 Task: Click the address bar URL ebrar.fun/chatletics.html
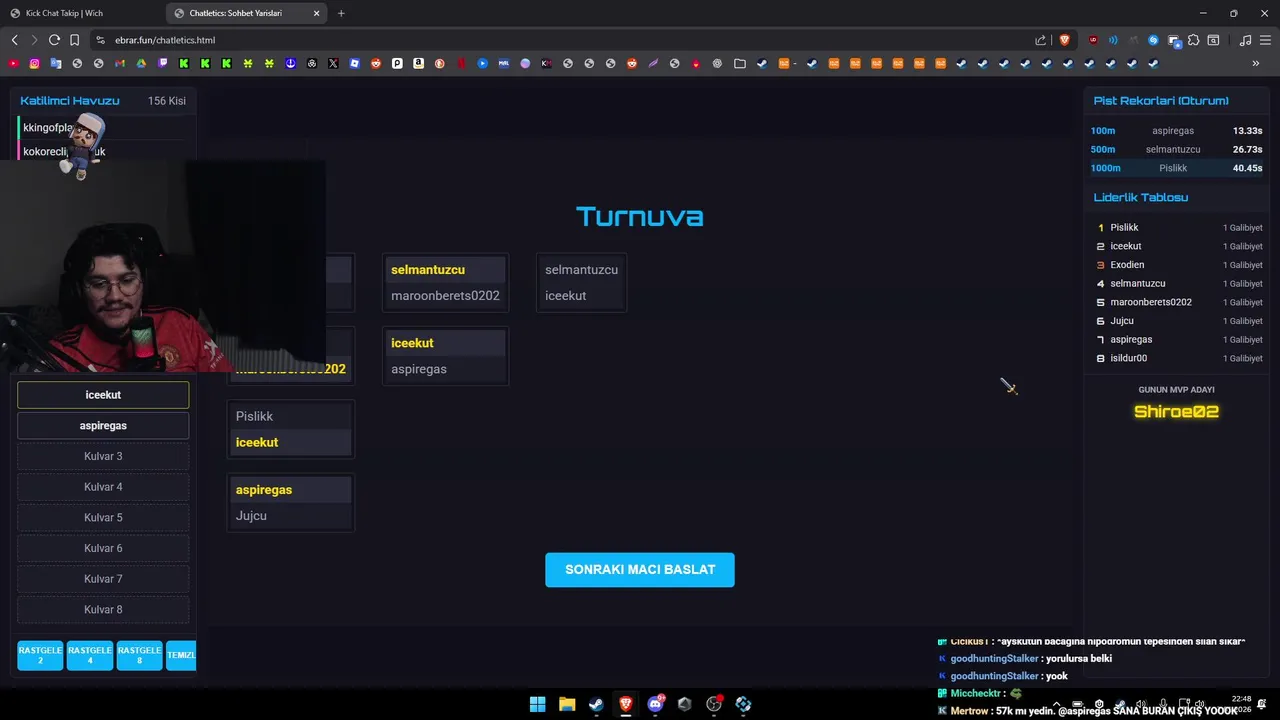pyautogui.click(x=165, y=40)
